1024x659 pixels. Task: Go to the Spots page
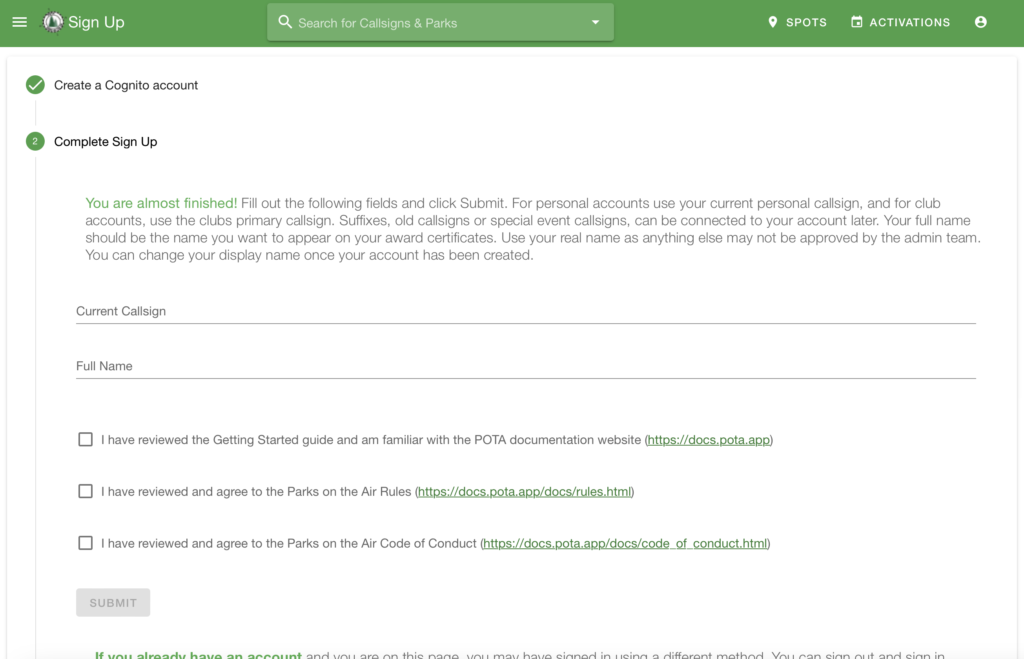806,22
